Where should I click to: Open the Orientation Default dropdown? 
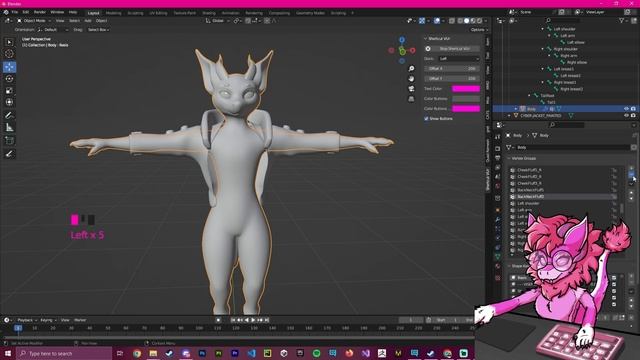(53, 30)
